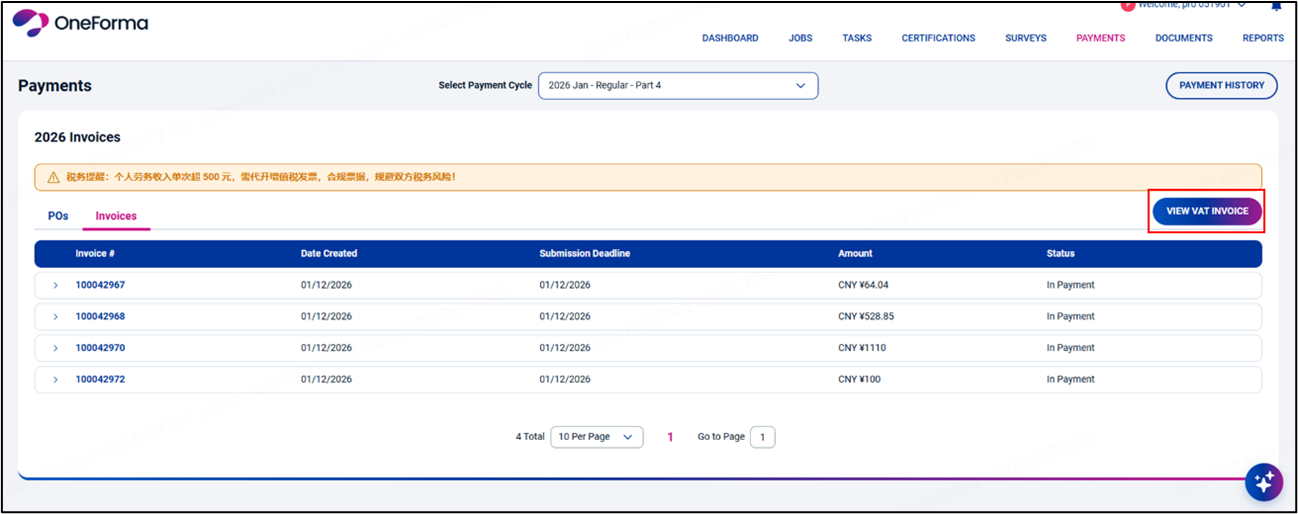Open the Certifications menu item
This screenshot has height=514, width=1298.
point(938,38)
